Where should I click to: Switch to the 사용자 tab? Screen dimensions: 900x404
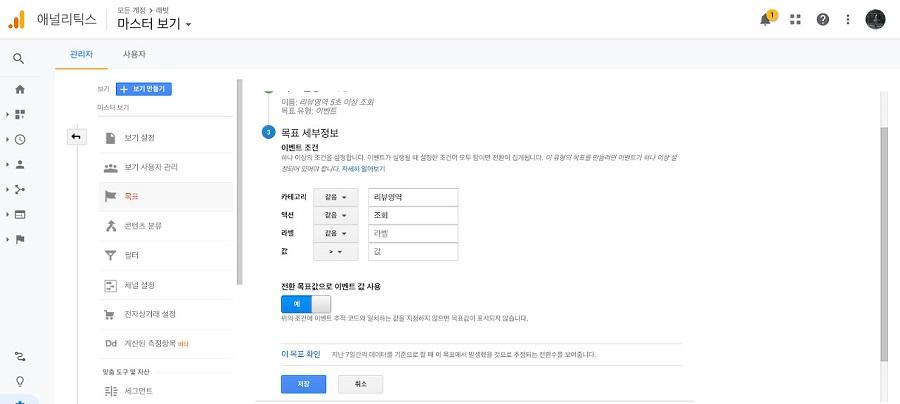[134, 55]
